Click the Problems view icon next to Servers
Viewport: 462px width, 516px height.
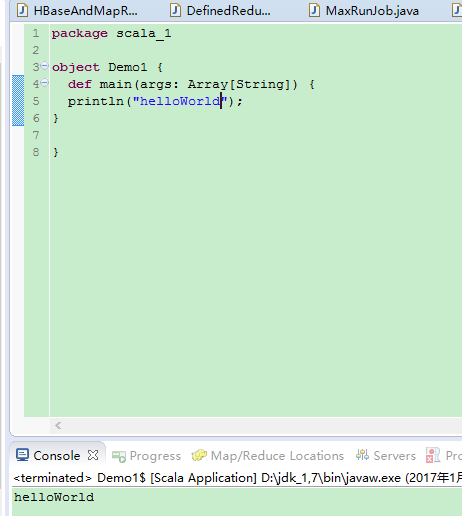[x=433, y=455]
